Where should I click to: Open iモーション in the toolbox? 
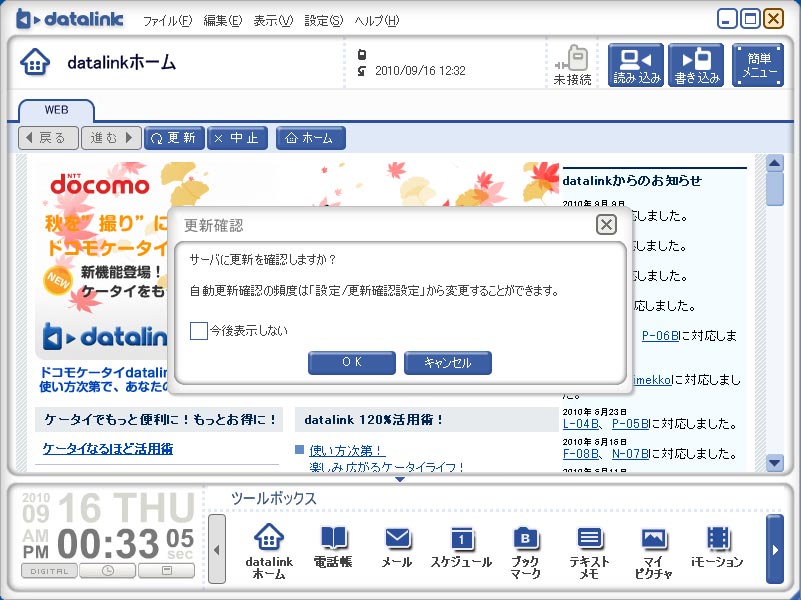(717, 547)
